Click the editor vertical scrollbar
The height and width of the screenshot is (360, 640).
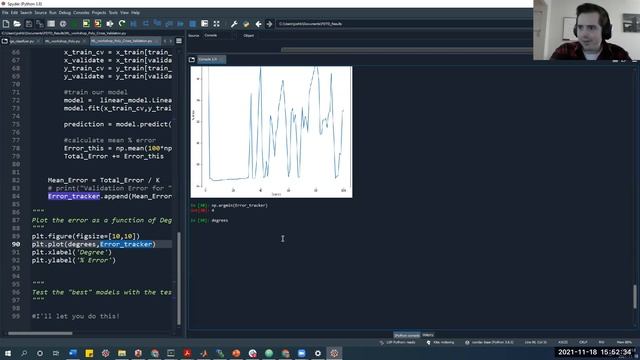[179, 278]
